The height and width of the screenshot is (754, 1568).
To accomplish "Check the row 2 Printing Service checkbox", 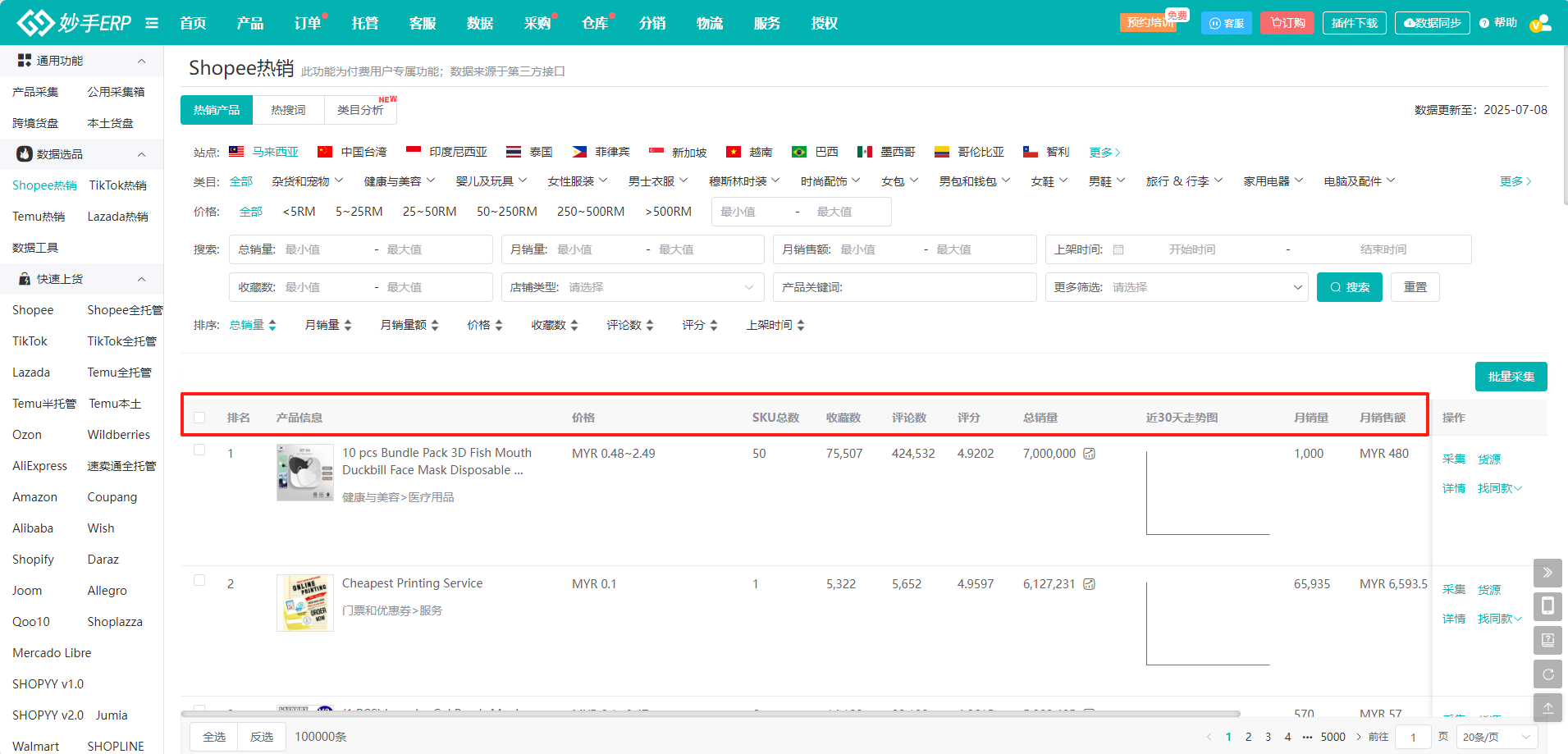I will [x=199, y=580].
